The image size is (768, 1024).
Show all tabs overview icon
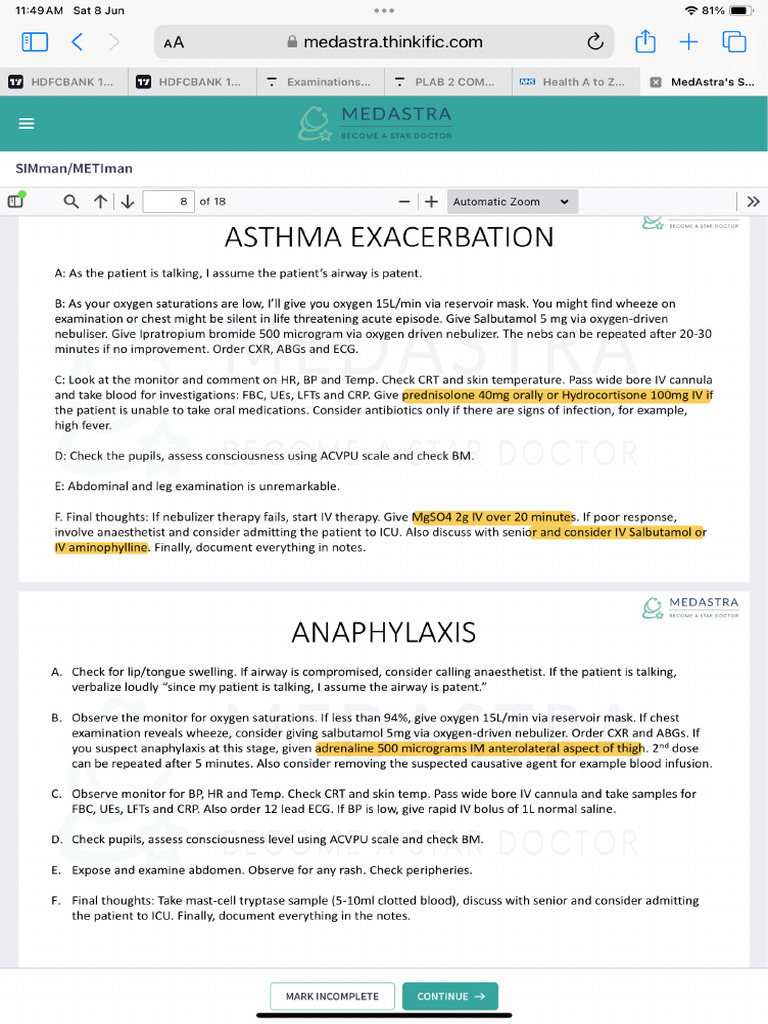(x=734, y=42)
